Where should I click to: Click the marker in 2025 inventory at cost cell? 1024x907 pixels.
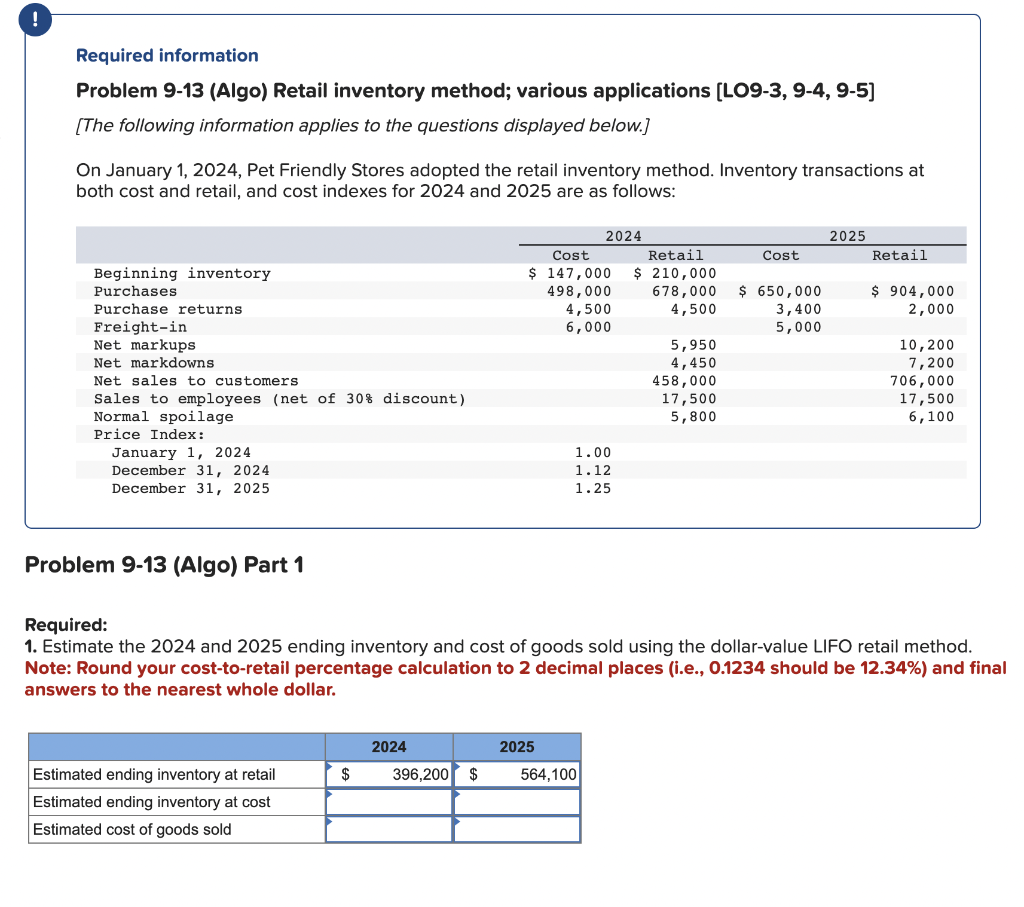457,795
